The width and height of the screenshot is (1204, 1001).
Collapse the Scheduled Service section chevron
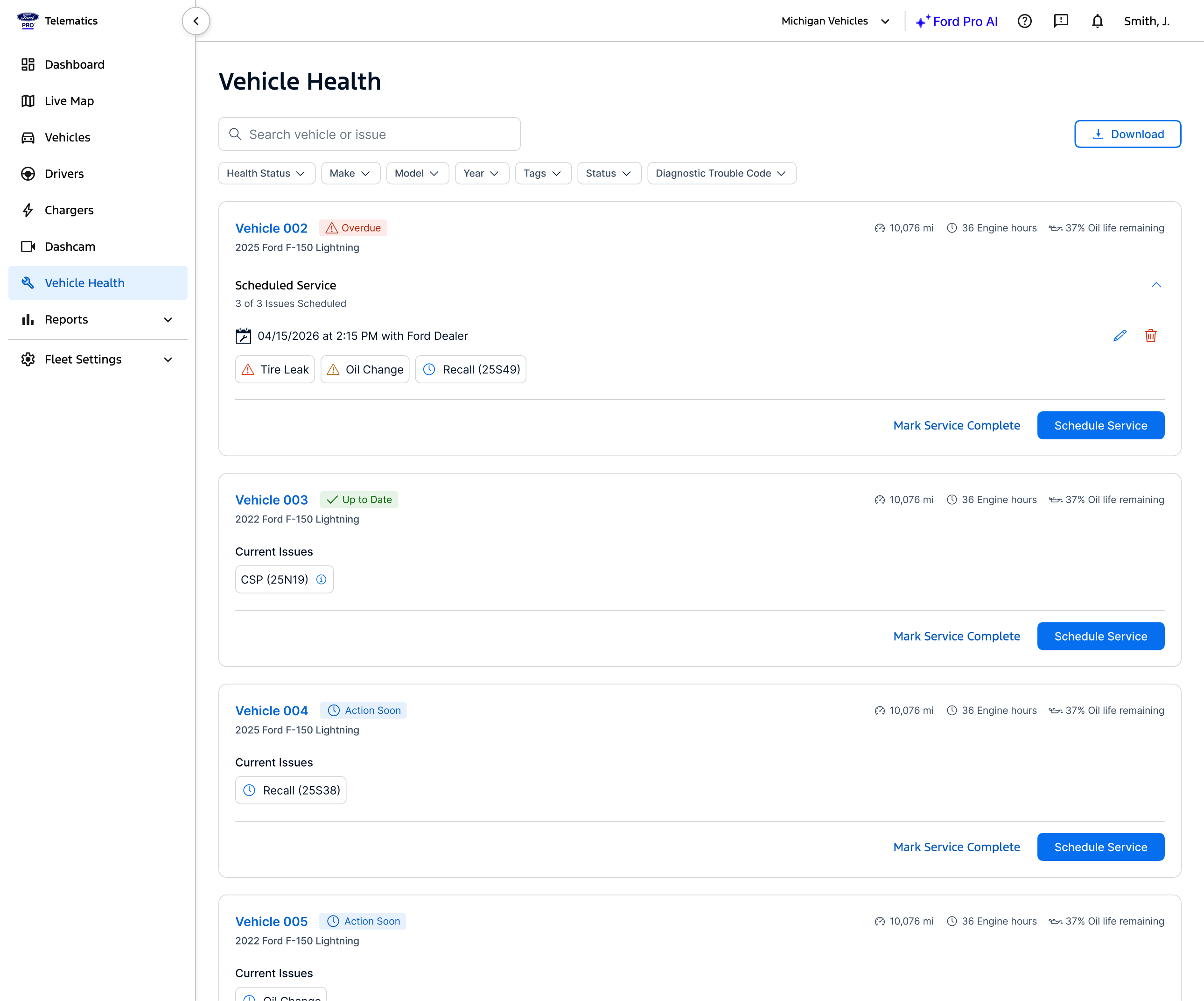[x=1156, y=285]
